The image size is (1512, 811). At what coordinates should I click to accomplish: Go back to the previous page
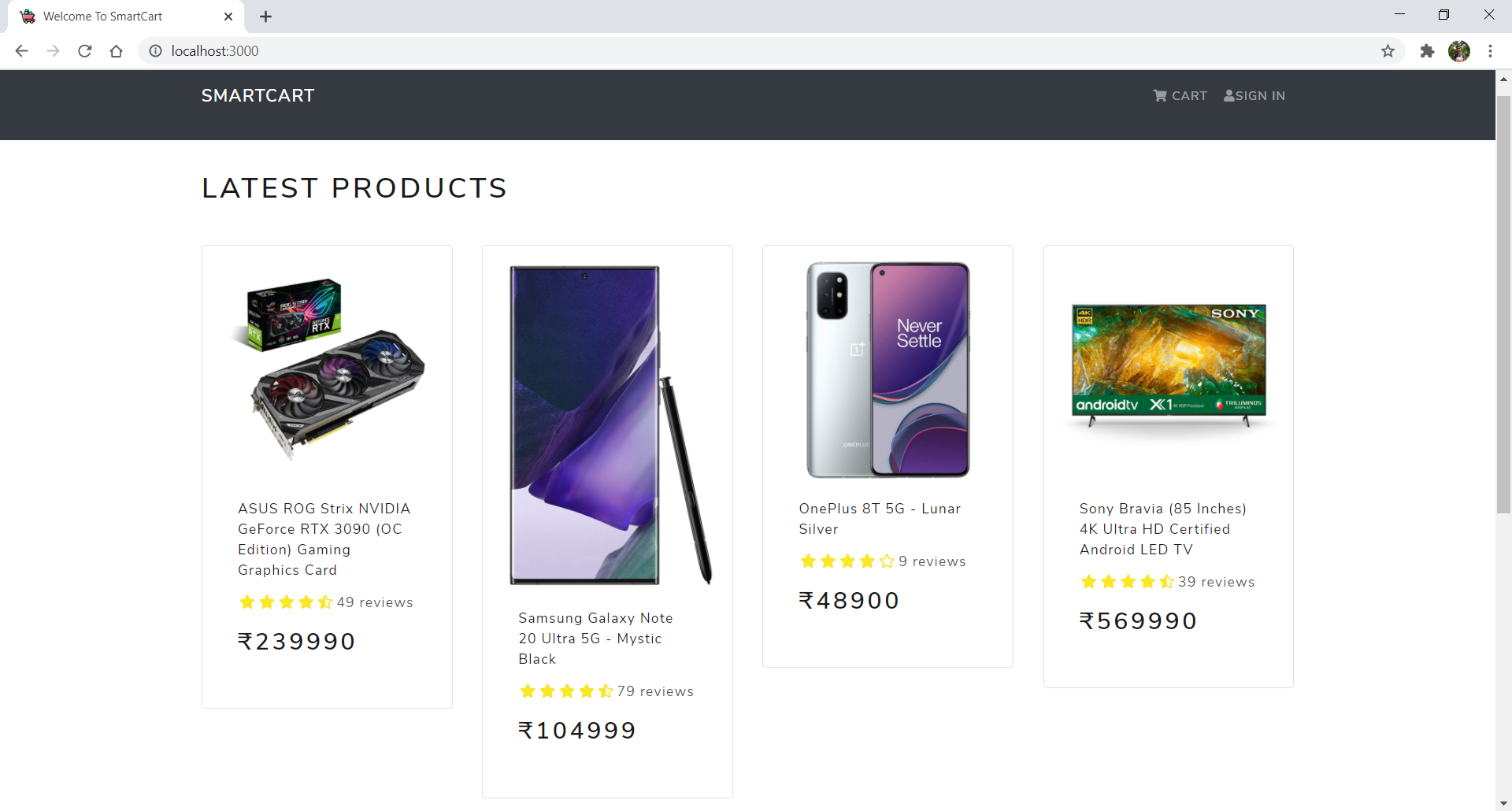point(22,51)
